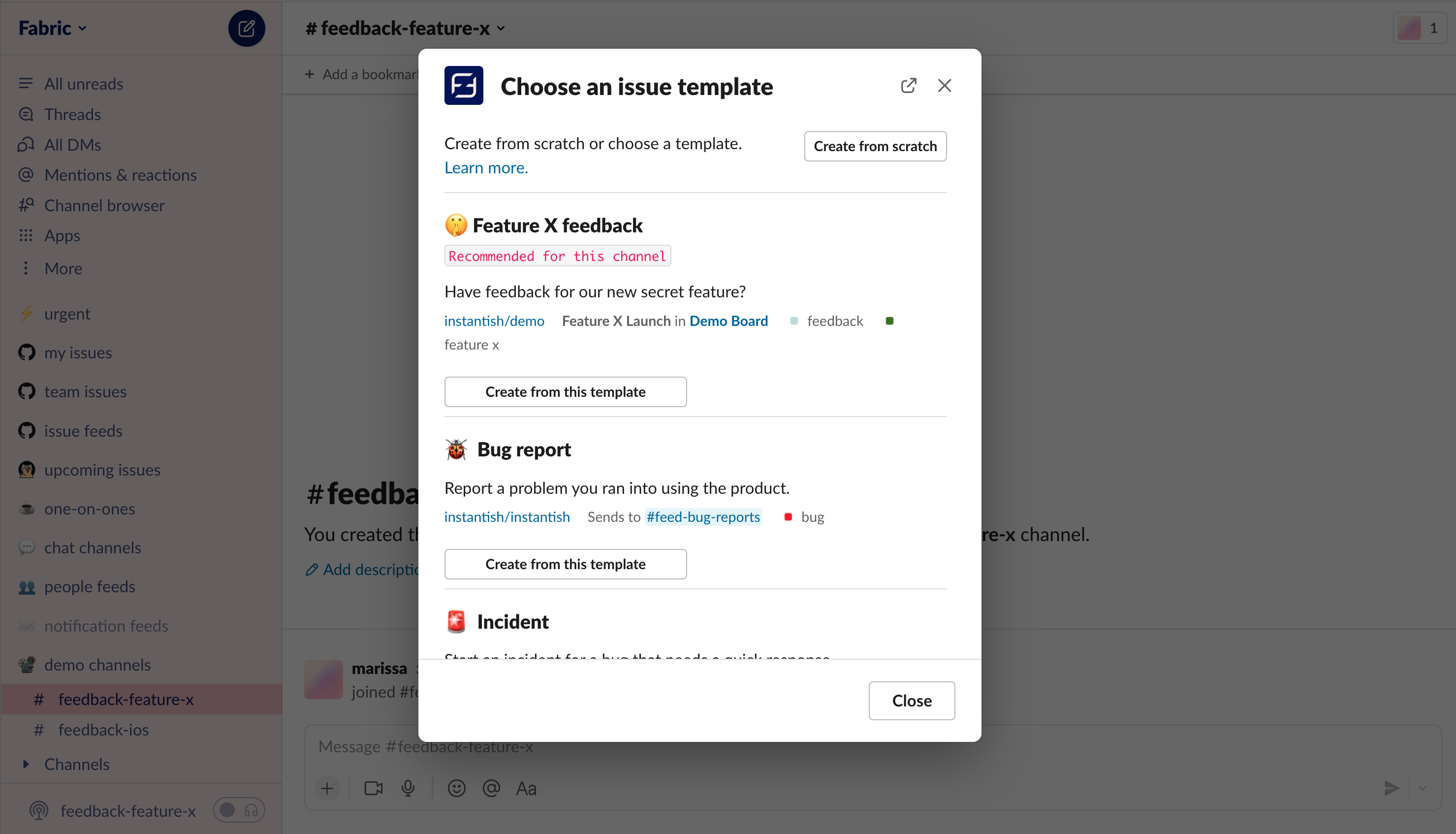Click the Fabric app logo in the dialog

point(463,85)
